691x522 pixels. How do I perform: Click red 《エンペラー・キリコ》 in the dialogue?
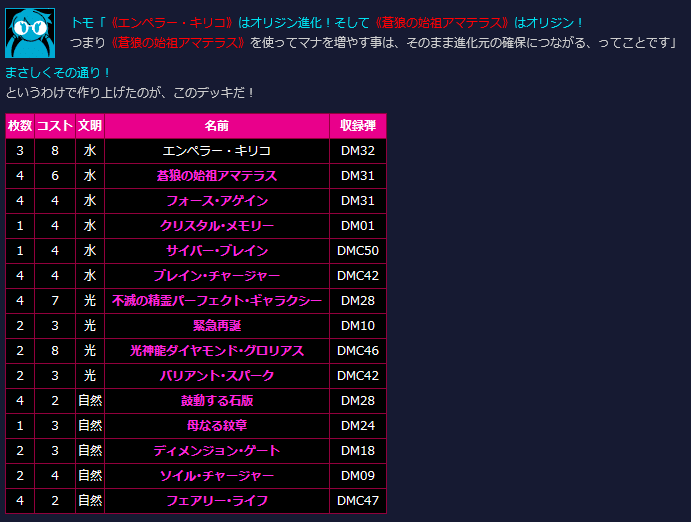tap(172, 22)
